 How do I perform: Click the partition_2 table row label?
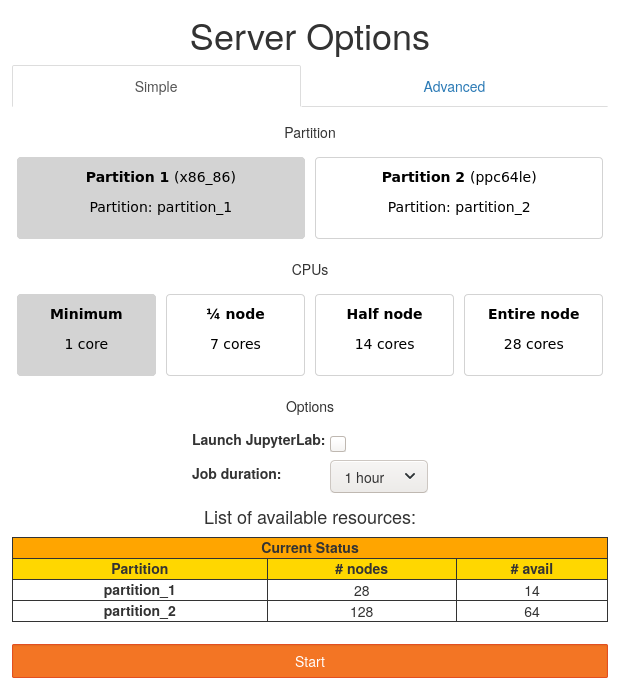[x=140, y=611]
